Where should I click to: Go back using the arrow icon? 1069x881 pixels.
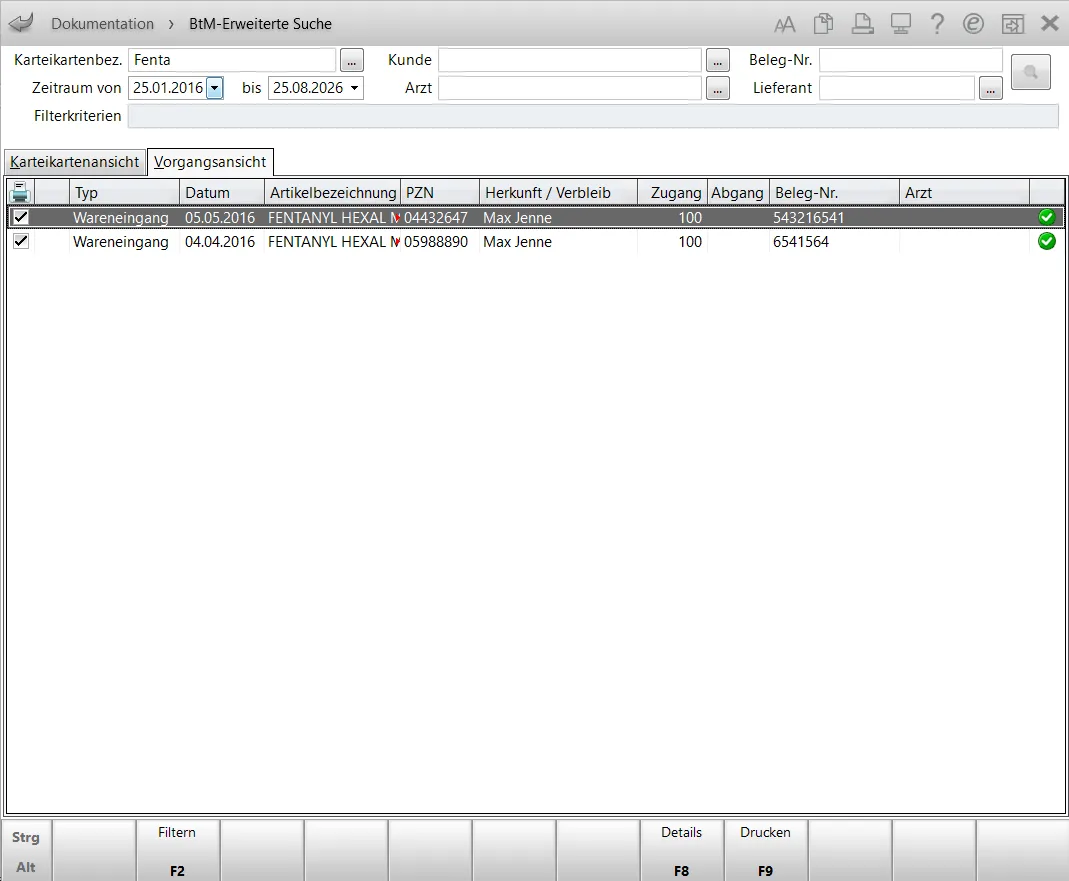point(20,23)
